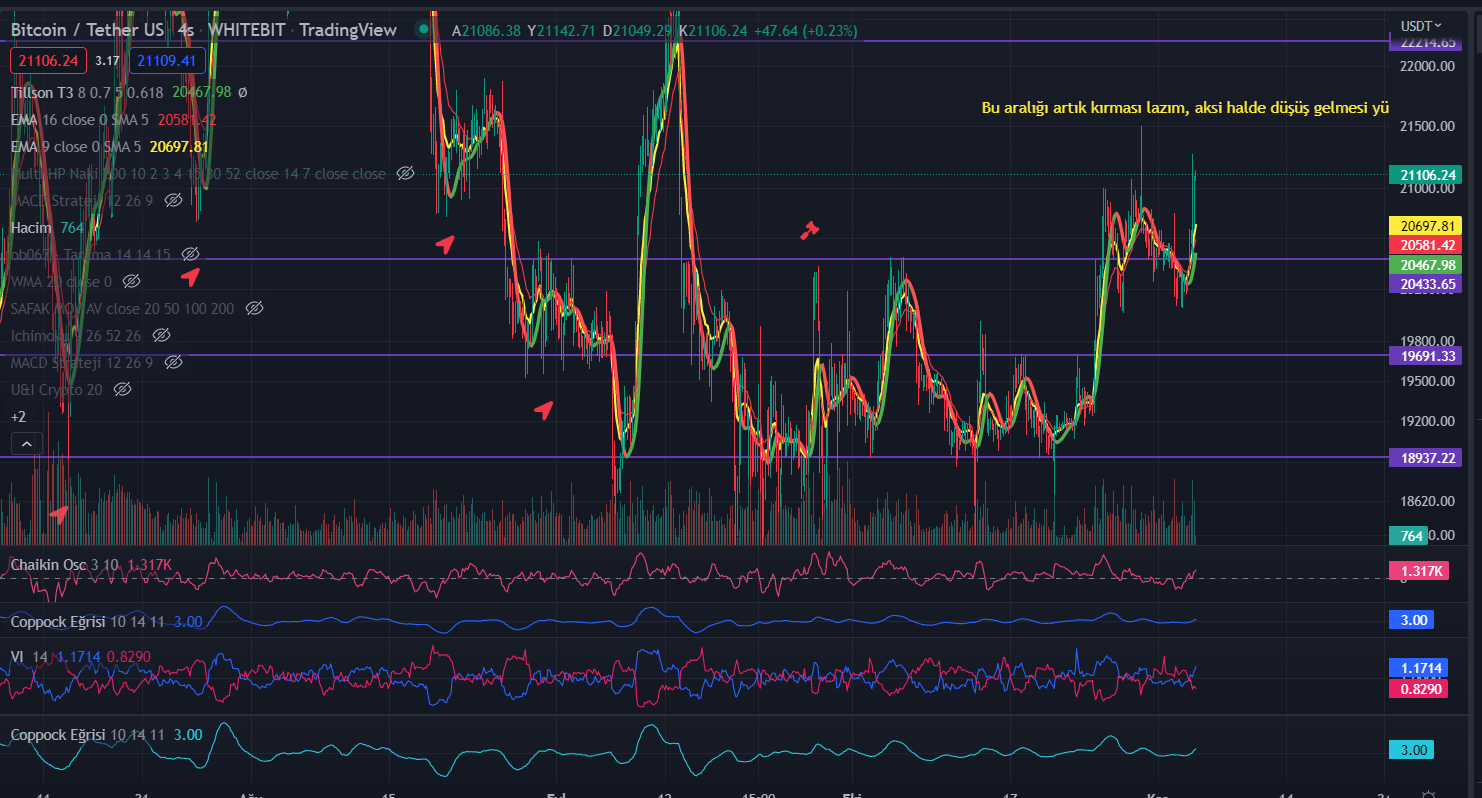This screenshot has width=1482, height=798.
Task: Click the 18620.00 price scale label
Action: click(x=1427, y=501)
